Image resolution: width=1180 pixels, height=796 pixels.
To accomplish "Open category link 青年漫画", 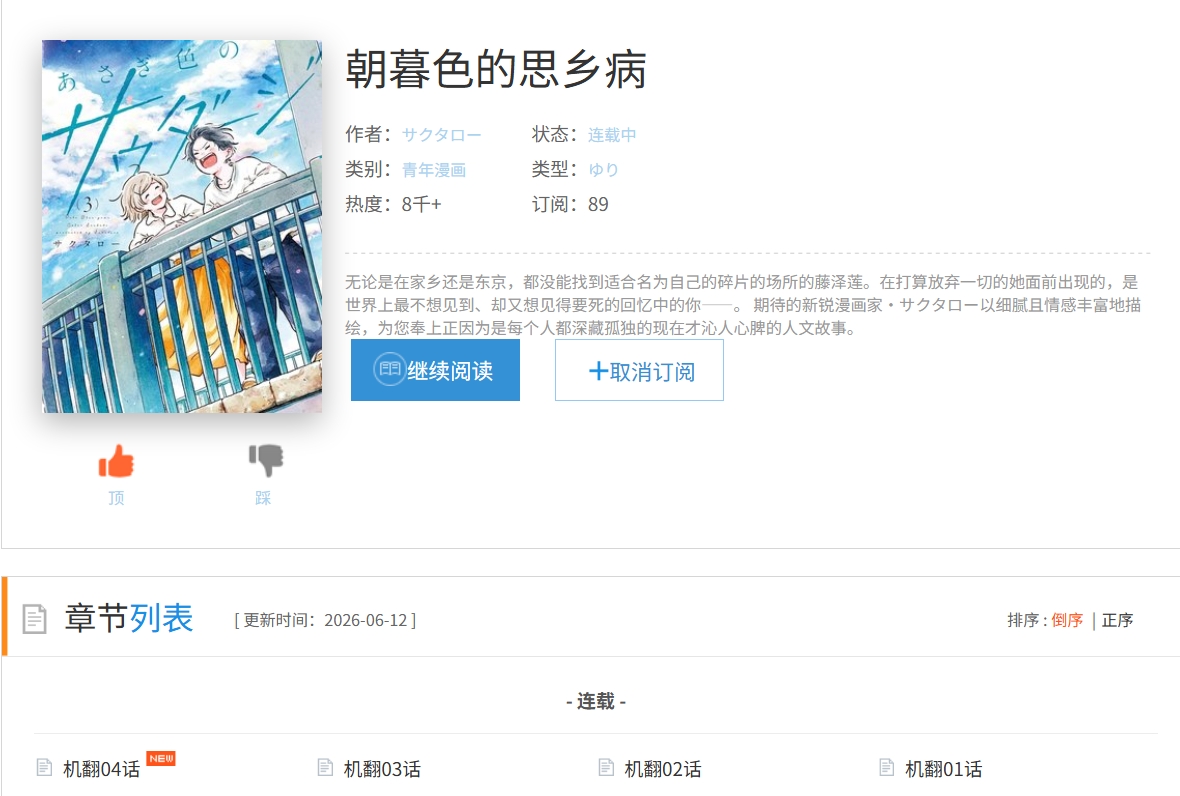I will (x=434, y=169).
